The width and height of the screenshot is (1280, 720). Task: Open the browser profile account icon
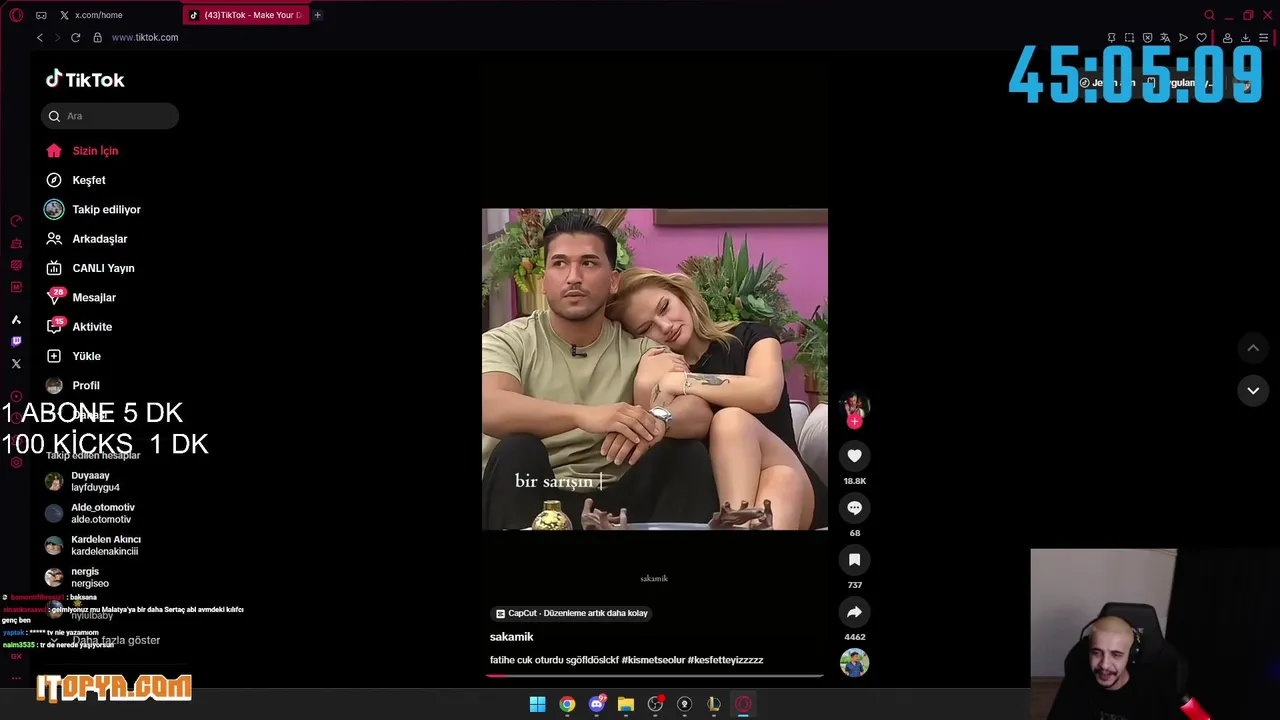[1227, 38]
